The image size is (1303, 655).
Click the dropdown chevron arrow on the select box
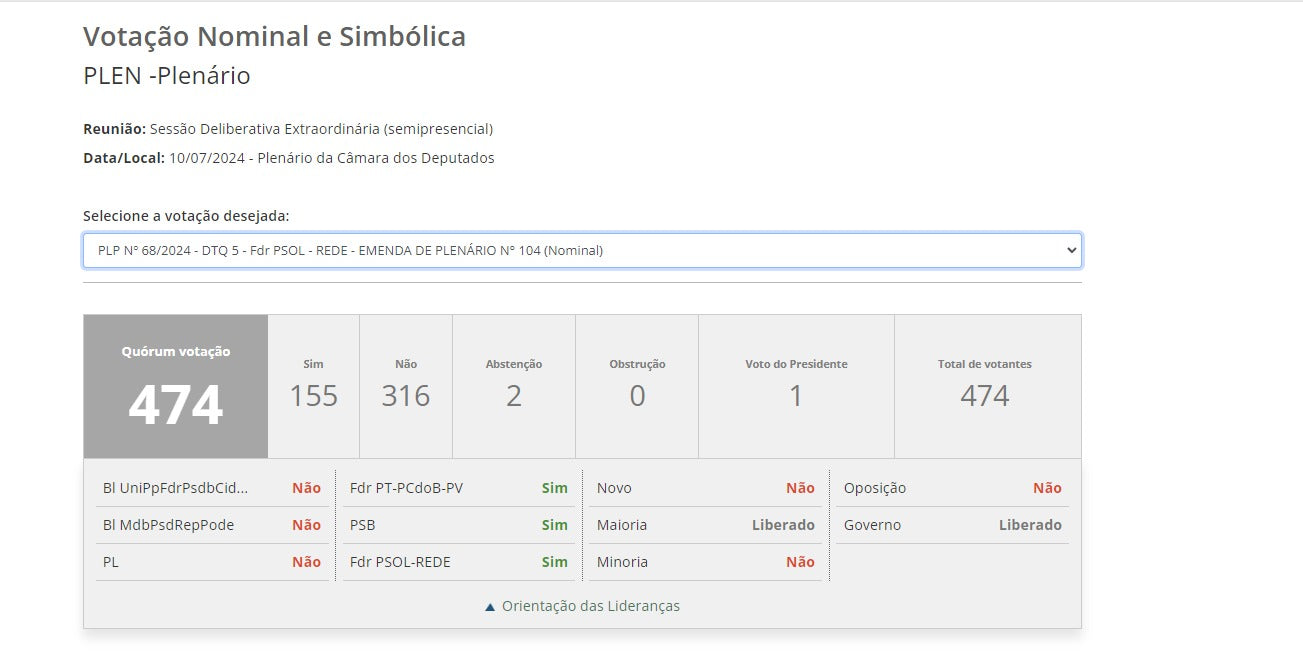point(1072,251)
